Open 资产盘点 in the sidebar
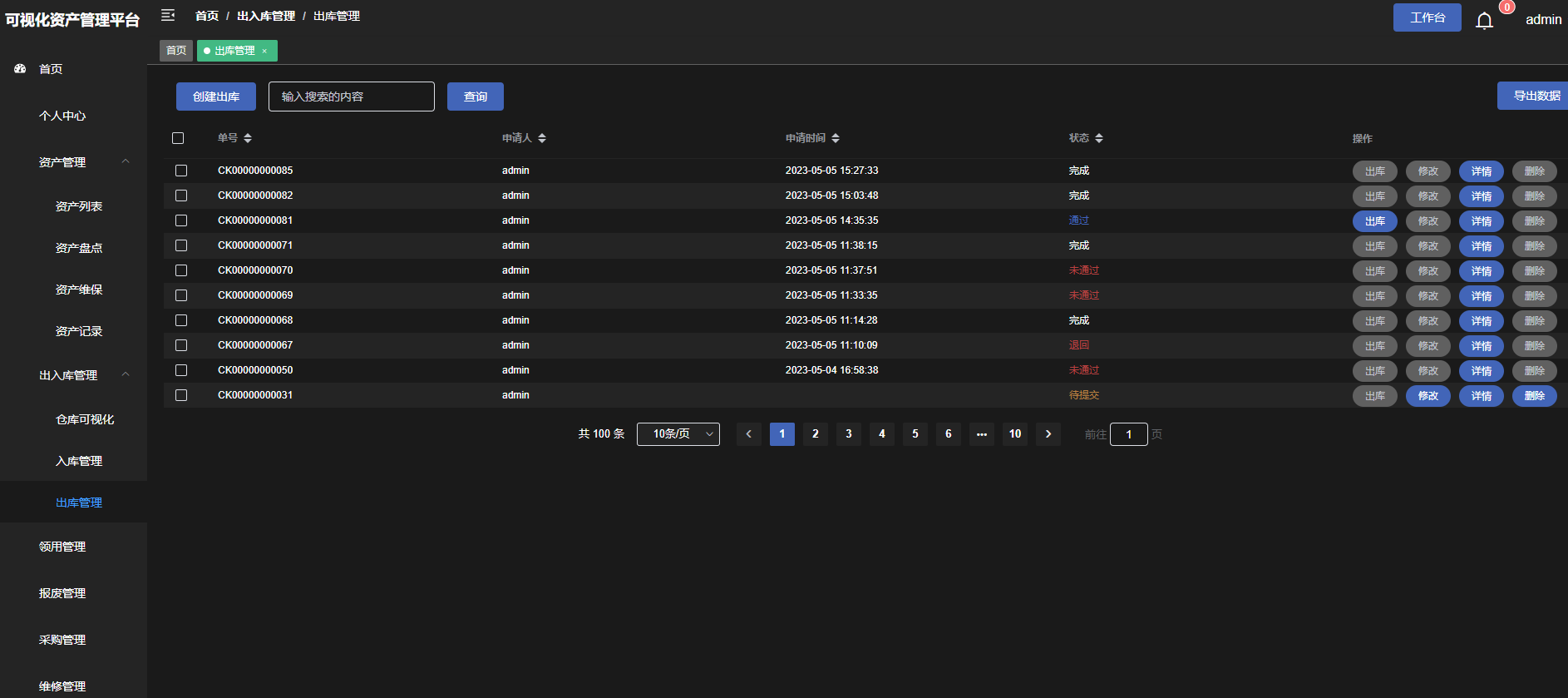 click(x=79, y=248)
